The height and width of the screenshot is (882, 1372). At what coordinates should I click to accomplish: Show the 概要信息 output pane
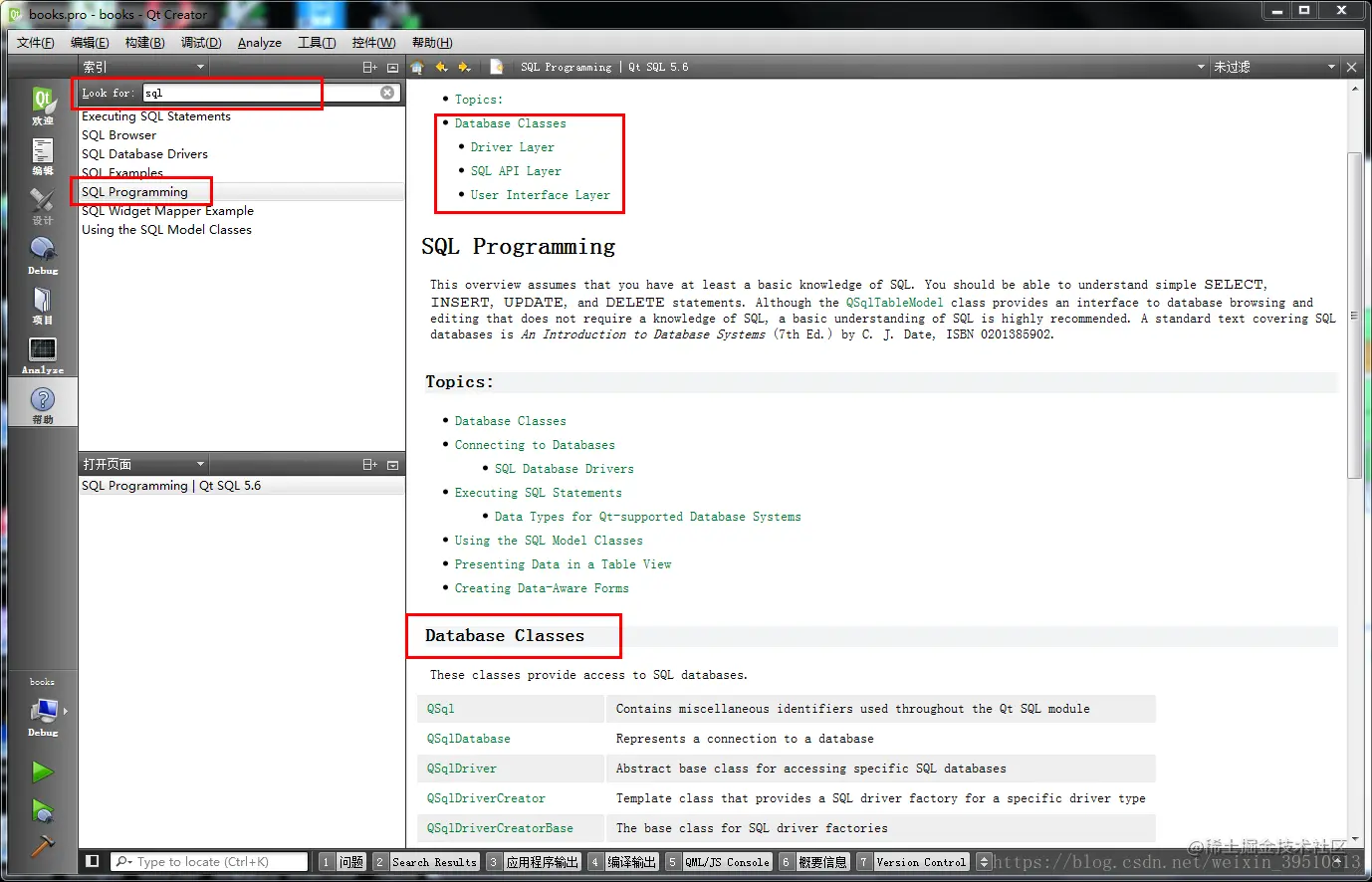tap(814, 862)
